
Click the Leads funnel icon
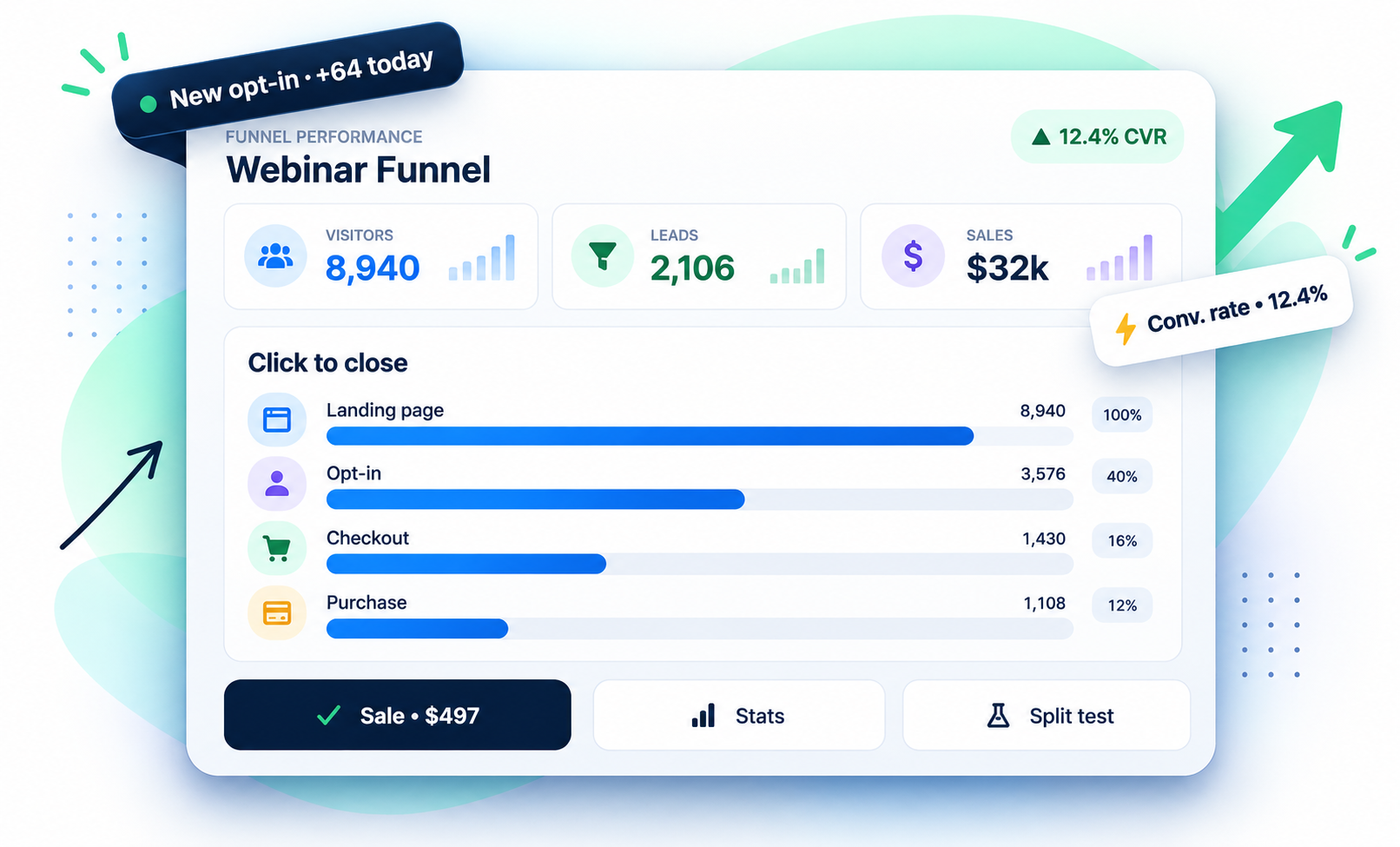(602, 256)
